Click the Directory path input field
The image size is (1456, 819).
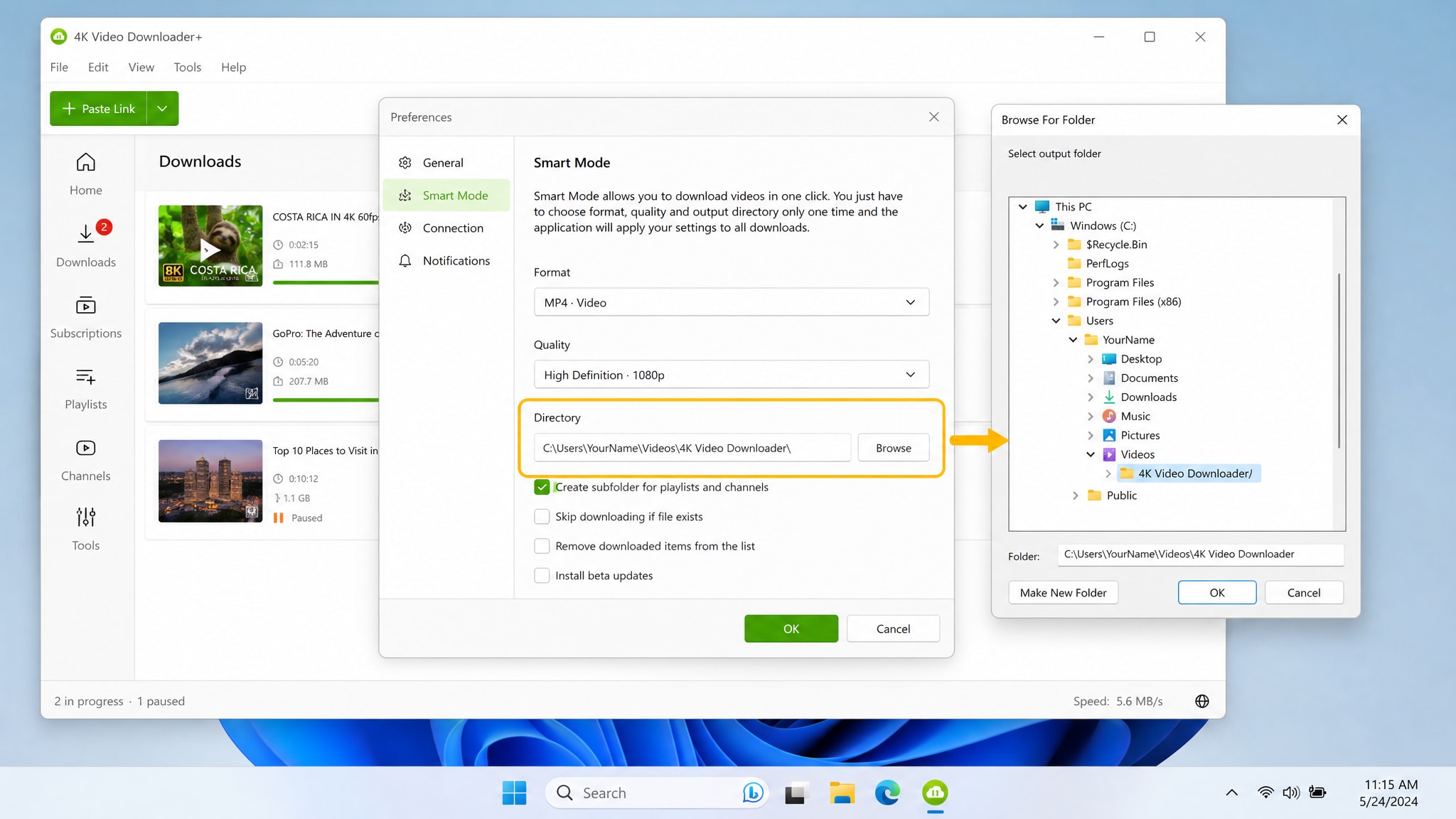click(692, 448)
